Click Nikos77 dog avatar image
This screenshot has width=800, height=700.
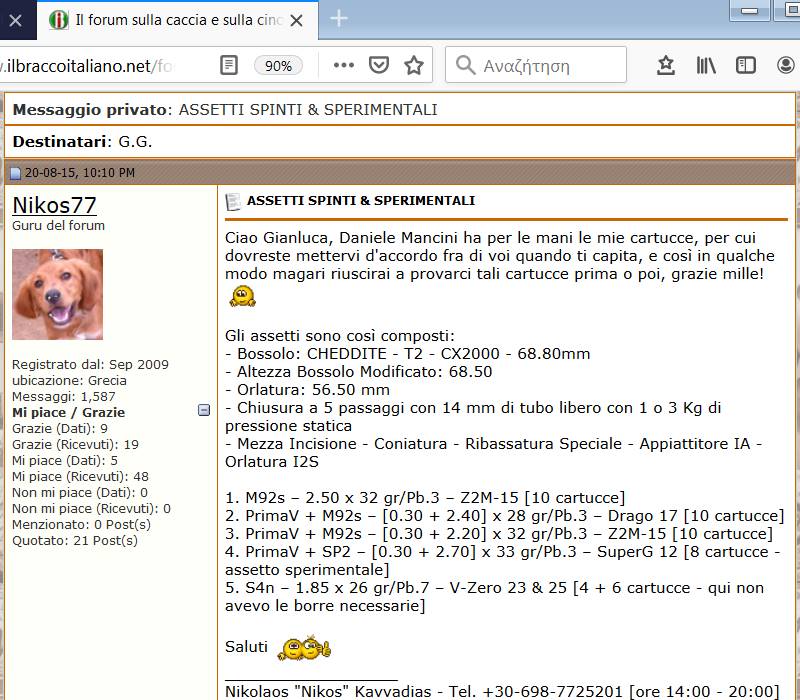click(58, 294)
